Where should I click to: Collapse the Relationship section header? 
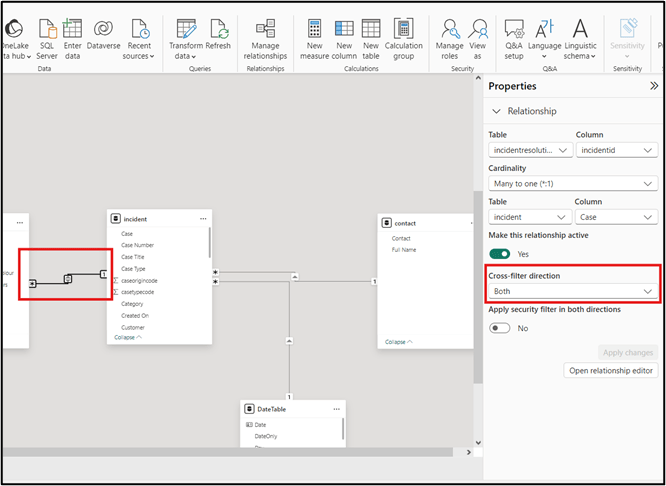pyautogui.click(x=496, y=111)
